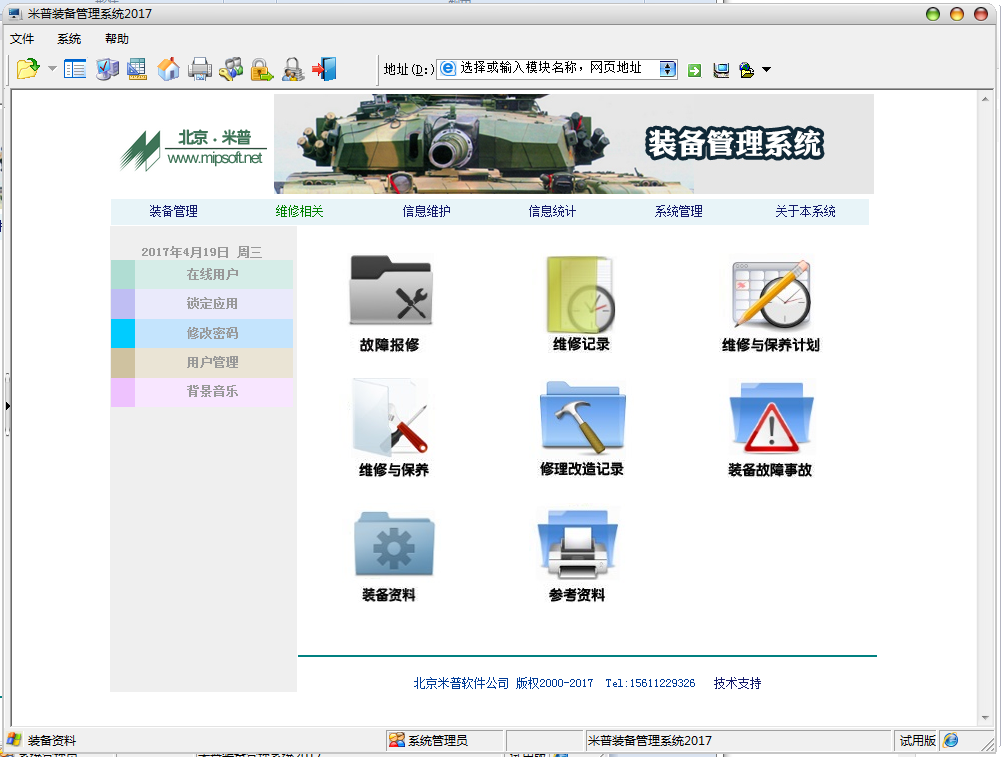1001x757 pixels.
Task: Click the users and key toolbar icon
Action: (x=230, y=69)
